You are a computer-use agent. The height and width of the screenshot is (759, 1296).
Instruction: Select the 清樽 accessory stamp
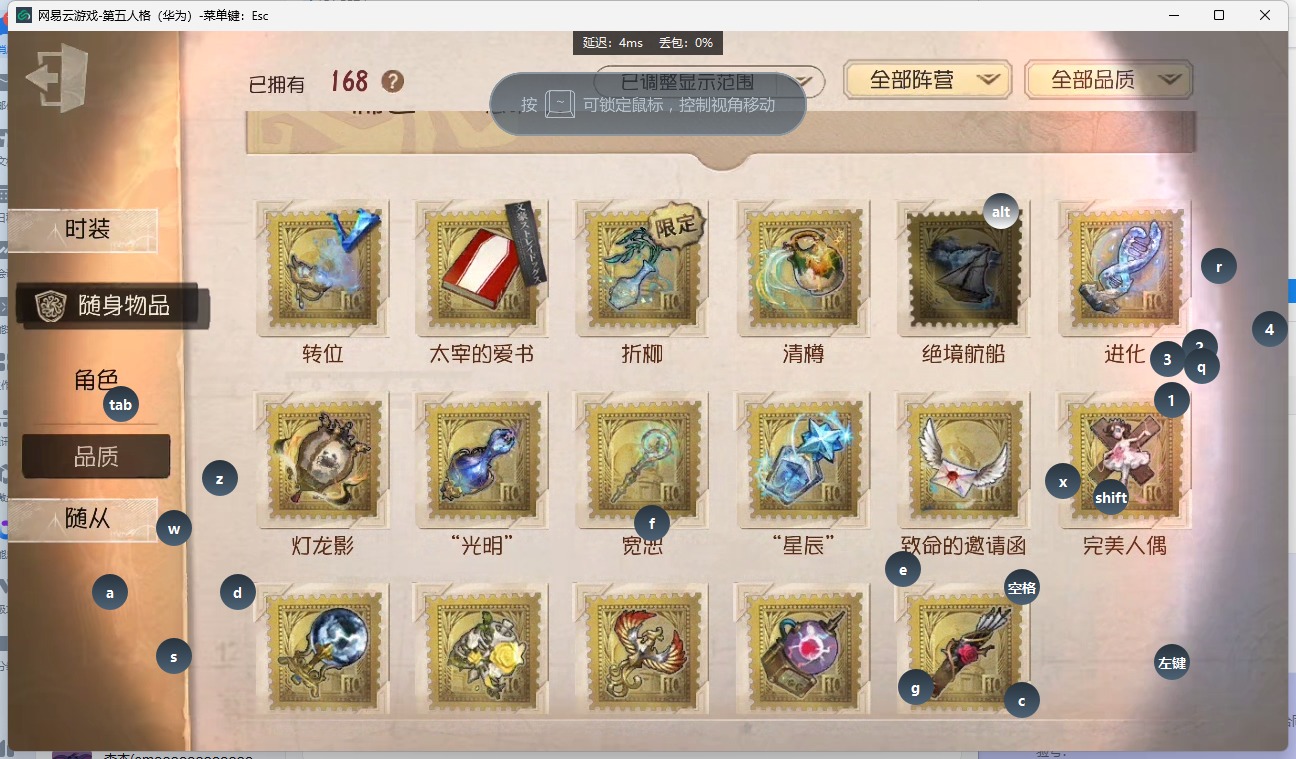click(x=803, y=267)
